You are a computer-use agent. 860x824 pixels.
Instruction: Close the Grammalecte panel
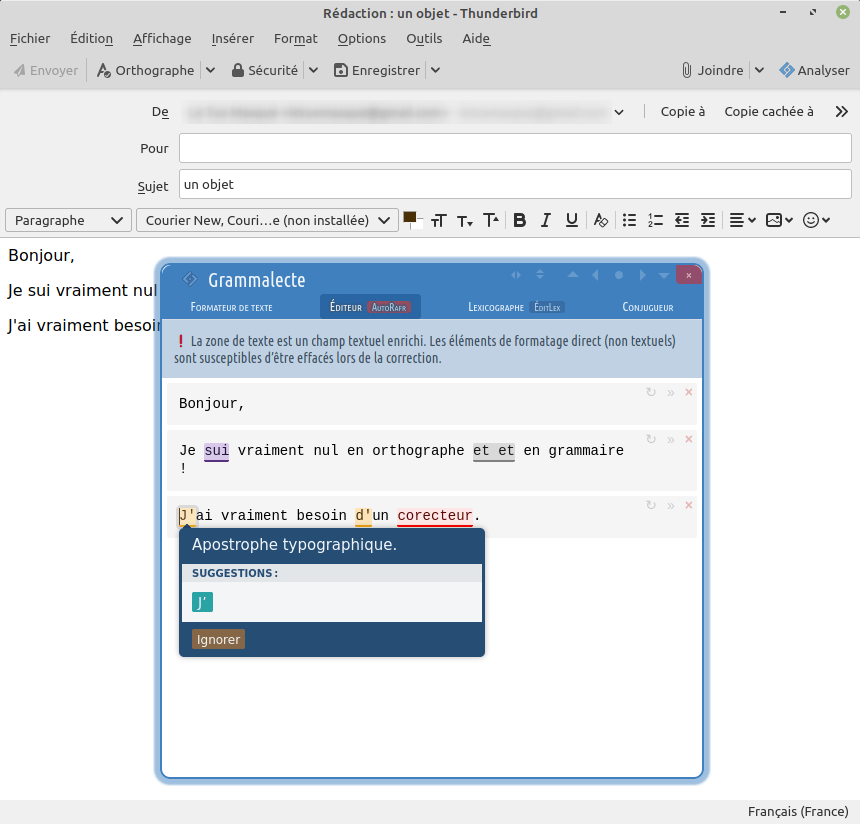[689, 275]
